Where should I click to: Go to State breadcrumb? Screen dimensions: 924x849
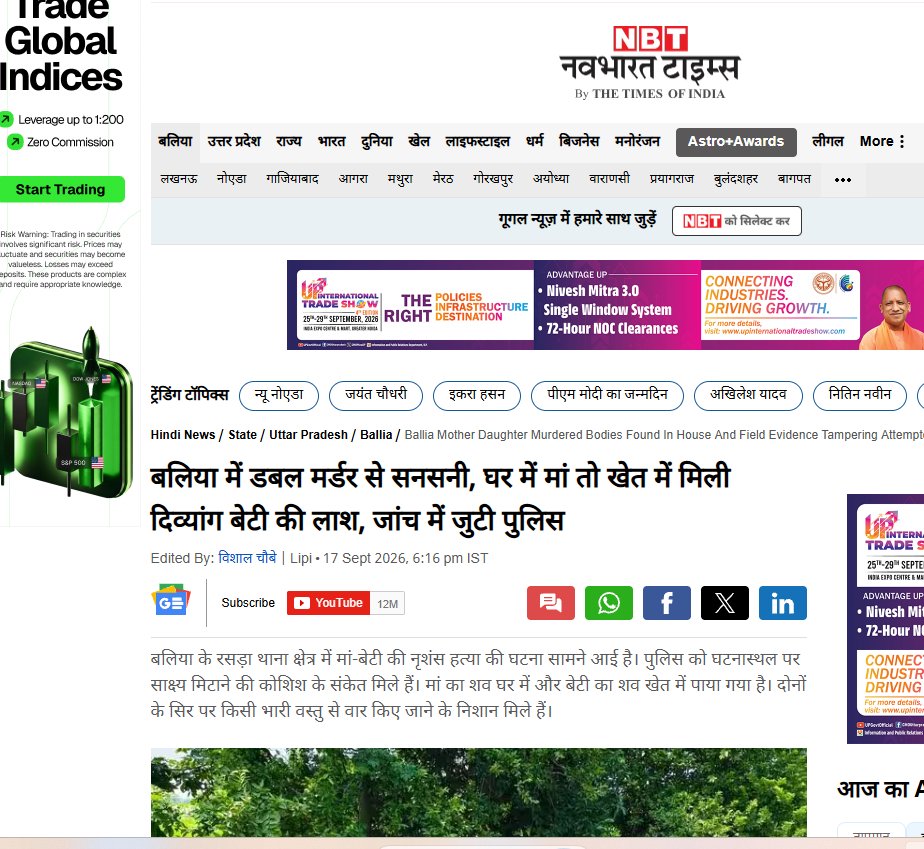(242, 435)
